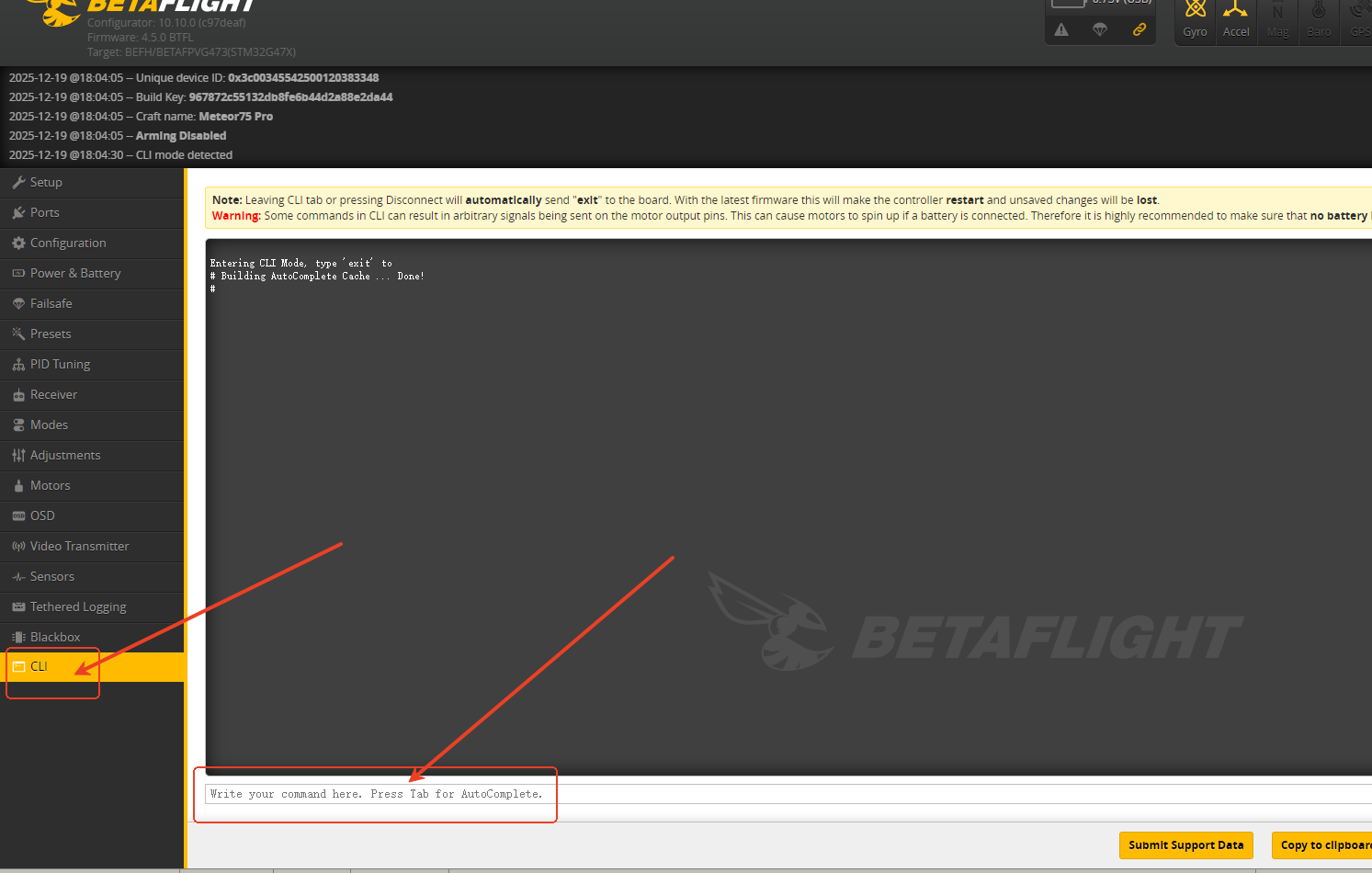This screenshot has width=1372, height=873.
Task: Open the Blackbox label
Action: [x=55, y=637]
